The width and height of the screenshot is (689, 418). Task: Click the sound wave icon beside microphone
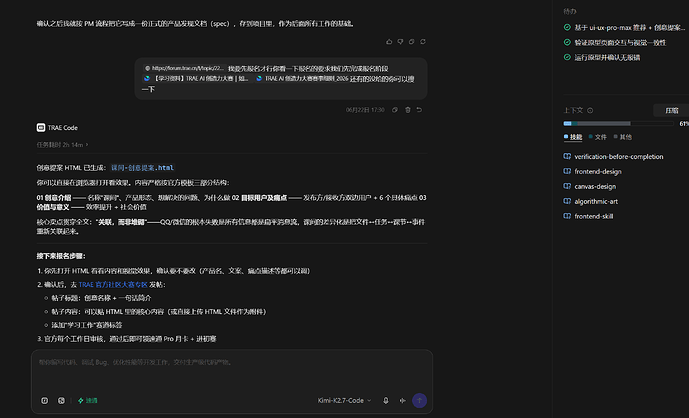click(x=403, y=400)
